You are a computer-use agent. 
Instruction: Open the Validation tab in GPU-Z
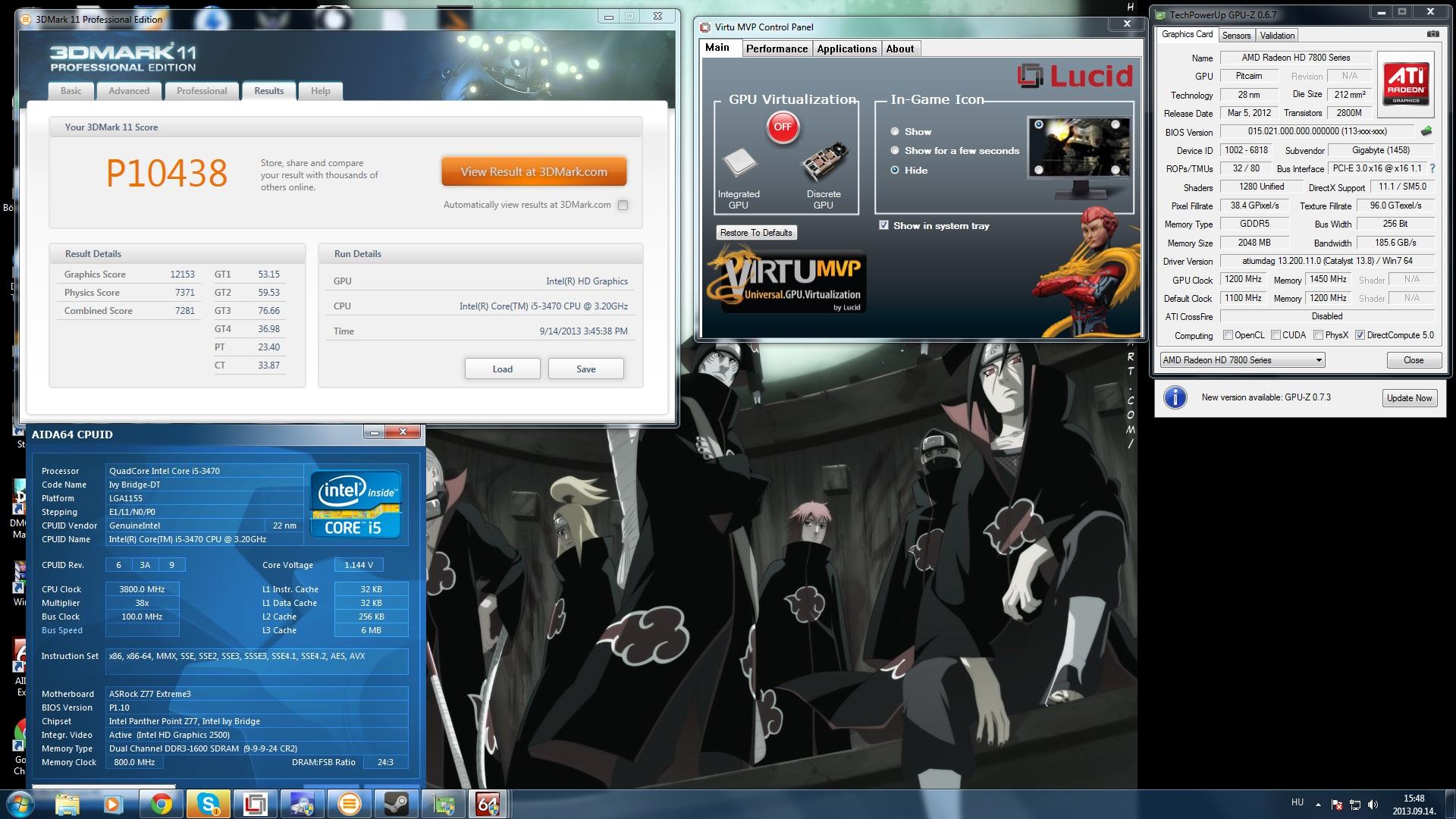pos(1277,36)
